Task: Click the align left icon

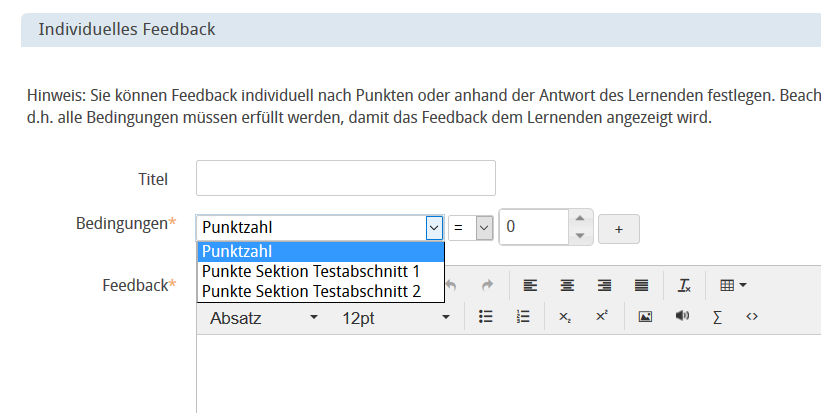Action: (x=530, y=285)
